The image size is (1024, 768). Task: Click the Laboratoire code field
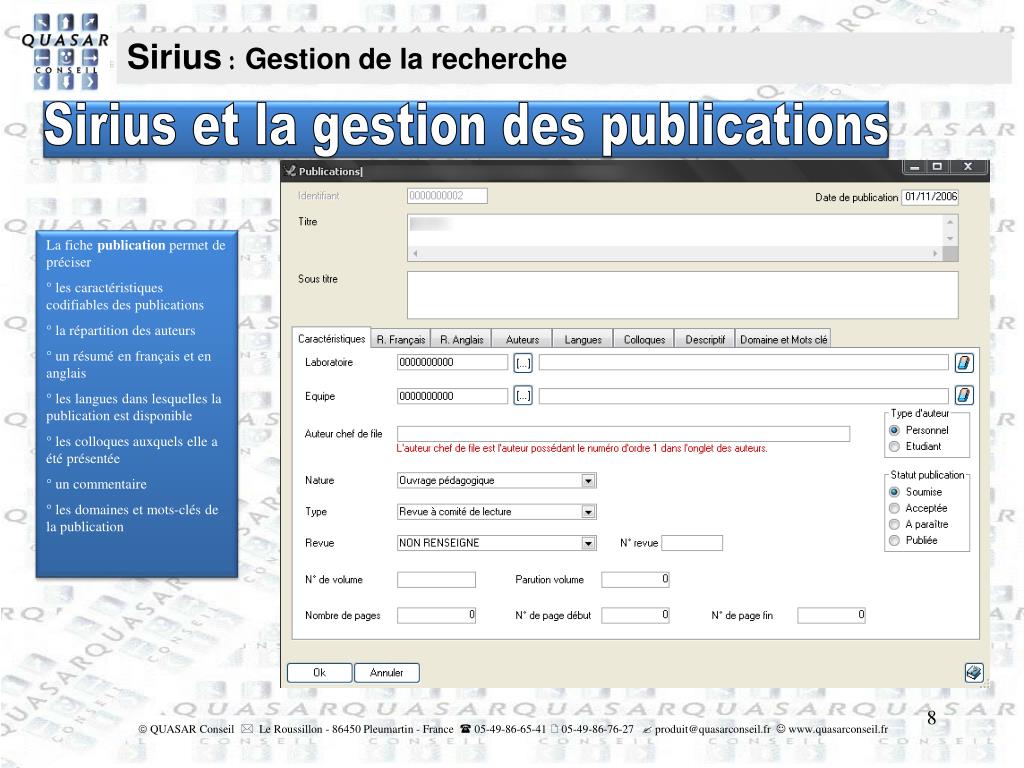click(x=452, y=362)
